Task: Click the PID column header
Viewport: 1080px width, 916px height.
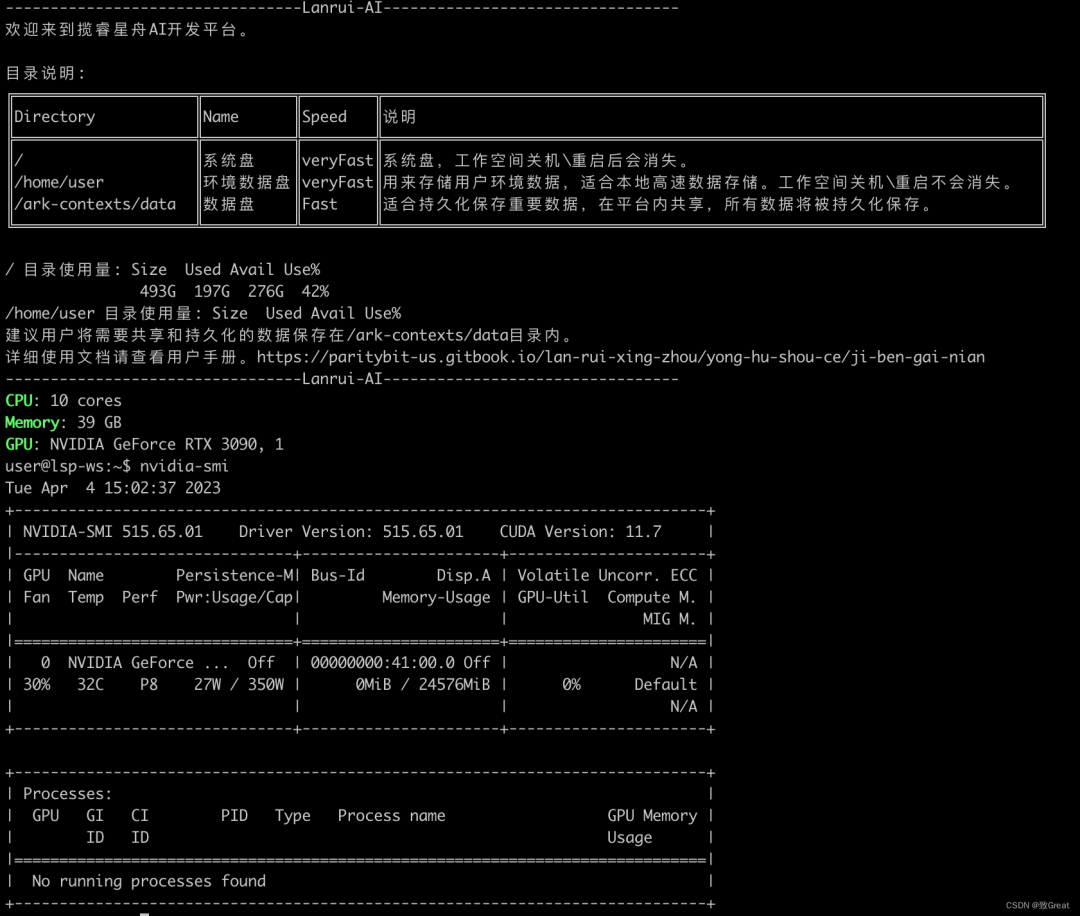Action: click(x=234, y=816)
